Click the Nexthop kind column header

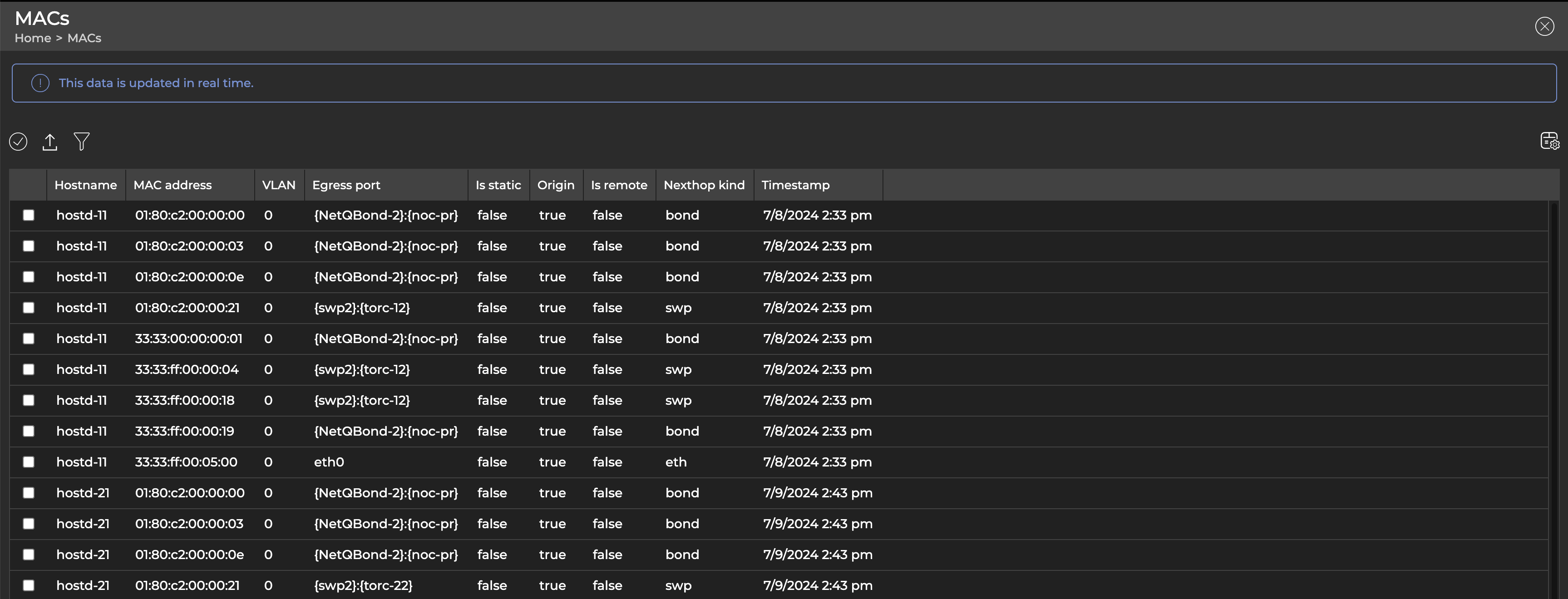[704, 185]
